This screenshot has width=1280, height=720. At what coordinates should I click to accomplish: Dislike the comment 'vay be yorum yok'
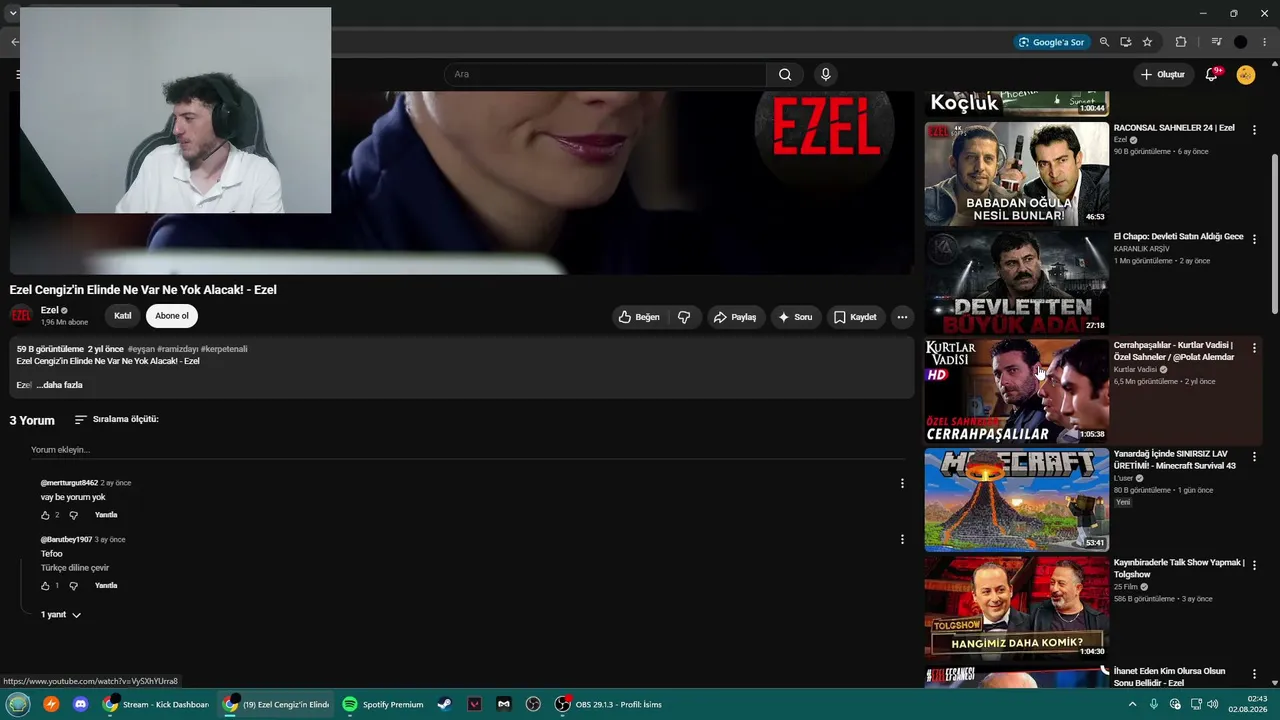(73, 515)
